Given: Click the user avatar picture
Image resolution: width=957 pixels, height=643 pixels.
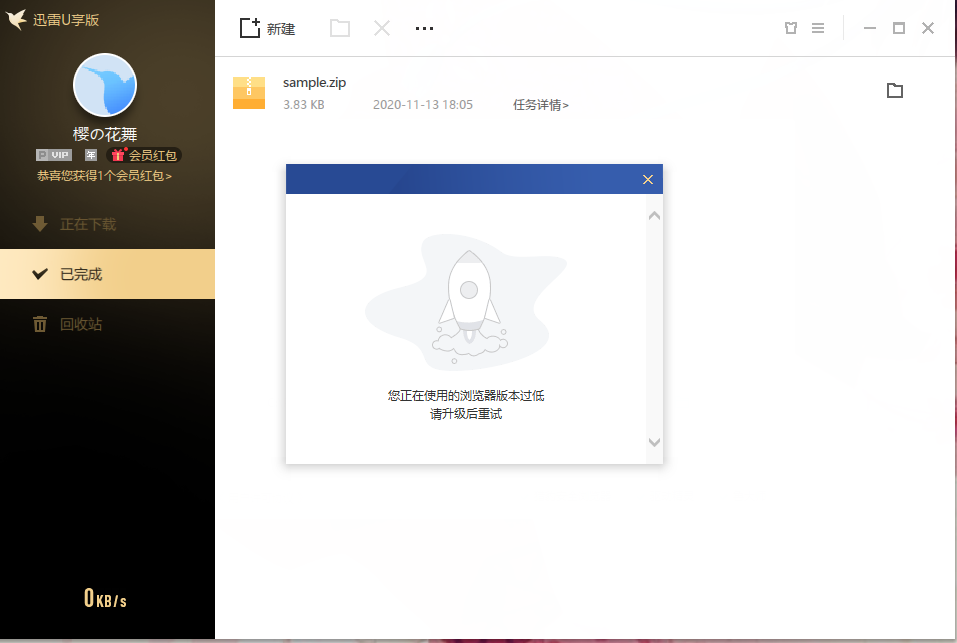Looking at the screenshot, I should point(105,86).
